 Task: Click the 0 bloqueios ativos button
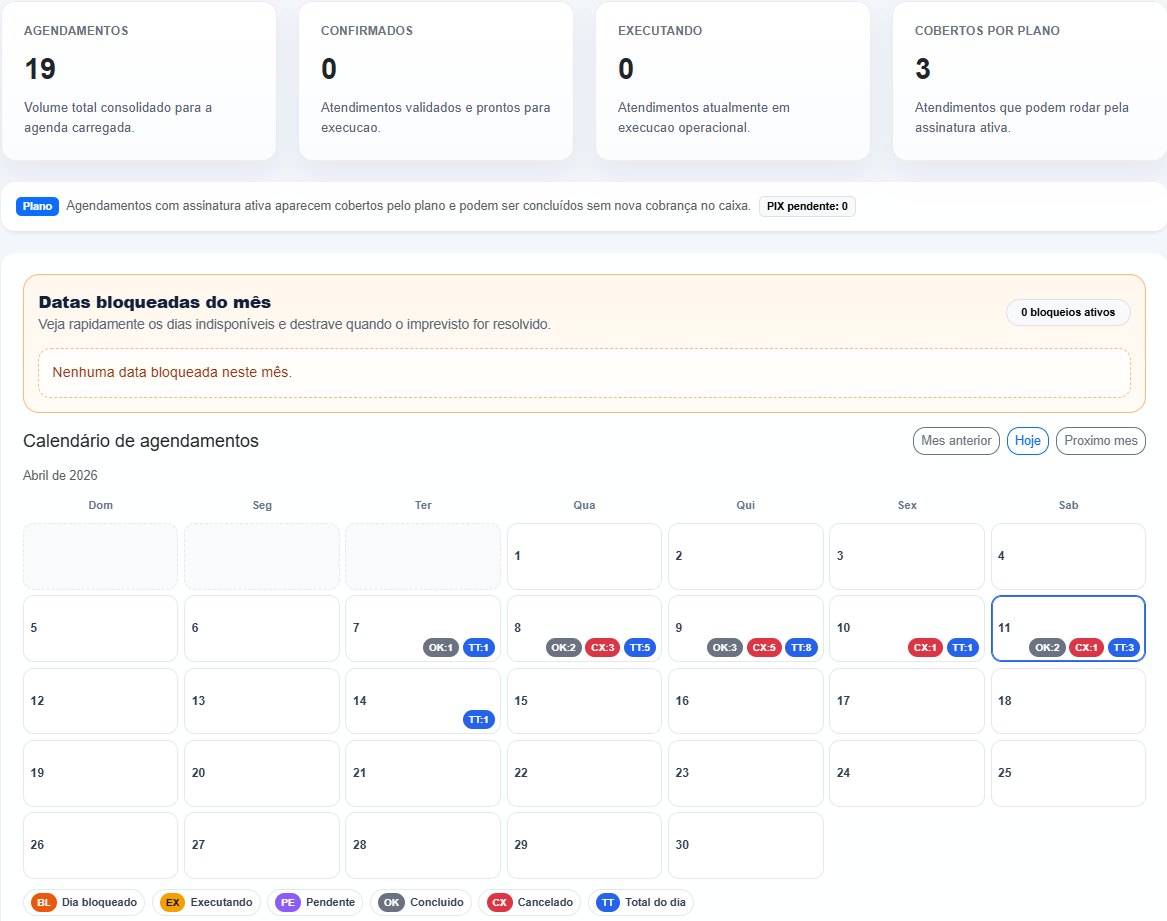[1068, 312]
